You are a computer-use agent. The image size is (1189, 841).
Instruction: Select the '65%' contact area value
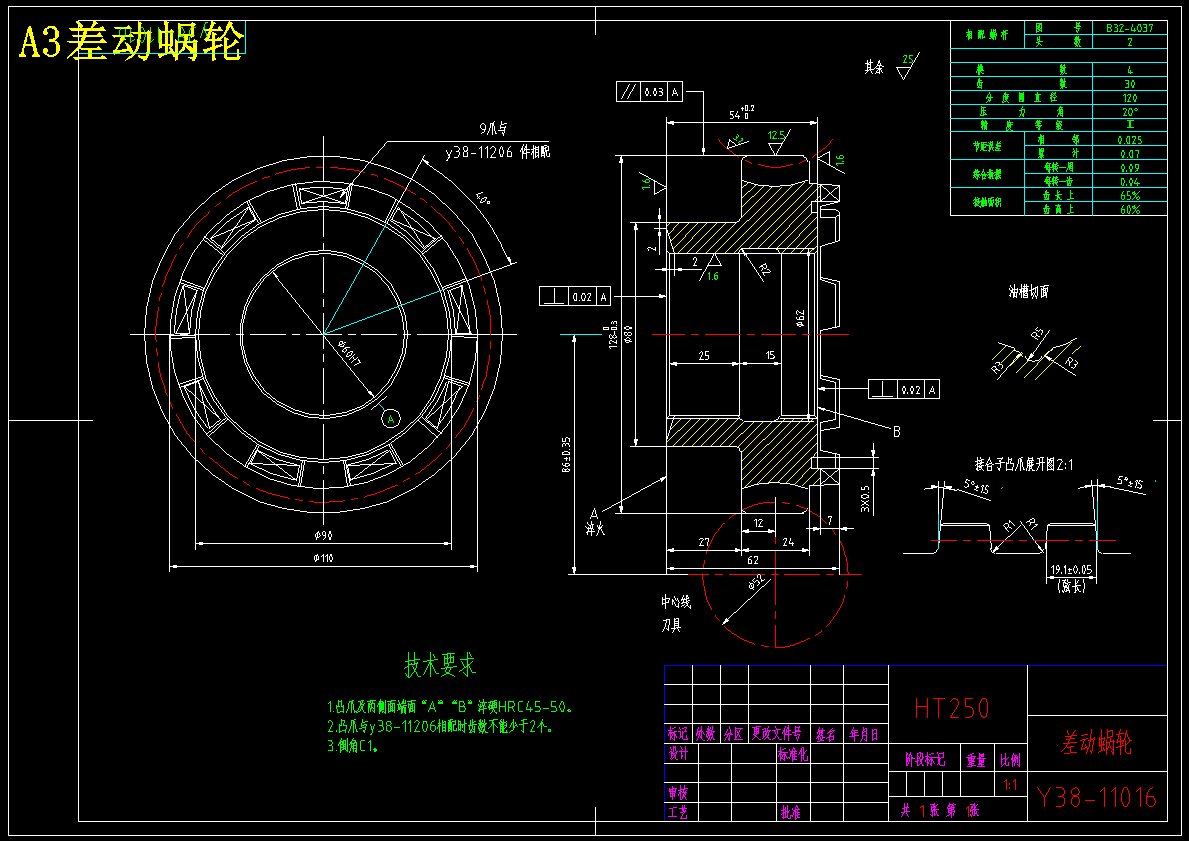click(1129, 195)
